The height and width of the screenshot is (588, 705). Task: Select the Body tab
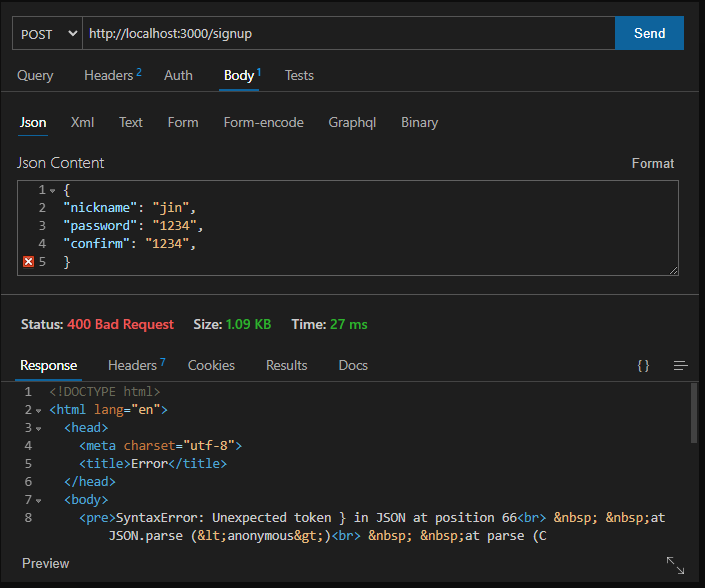coord(242,76)
